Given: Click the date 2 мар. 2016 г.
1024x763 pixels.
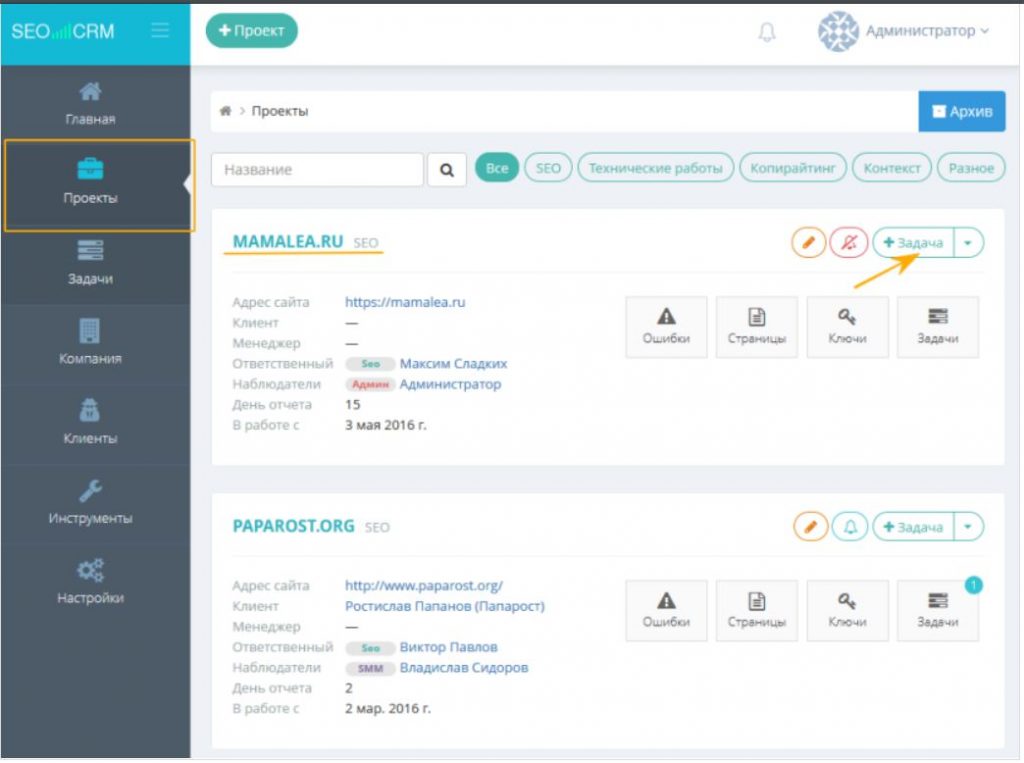Looking at the screenshot, I should tap(388, 708).
